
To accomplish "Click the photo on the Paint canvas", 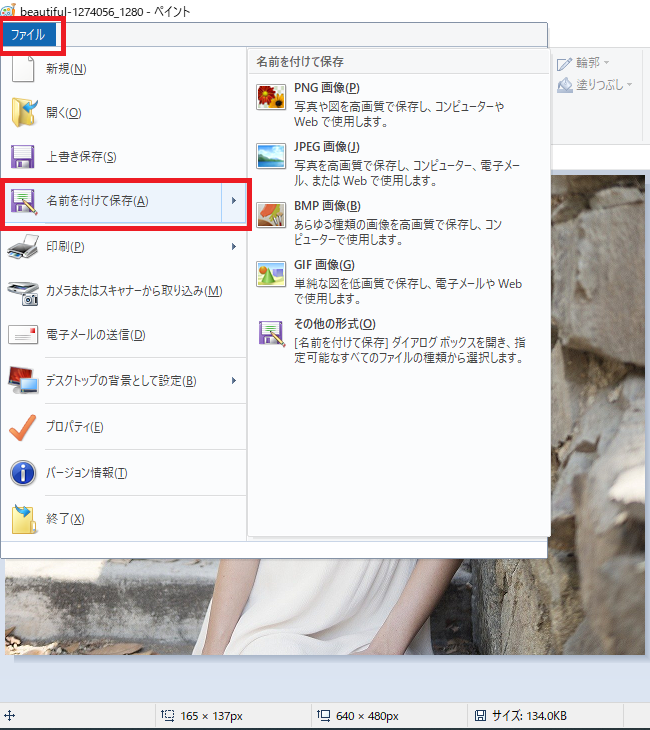I will pos(326,608).
